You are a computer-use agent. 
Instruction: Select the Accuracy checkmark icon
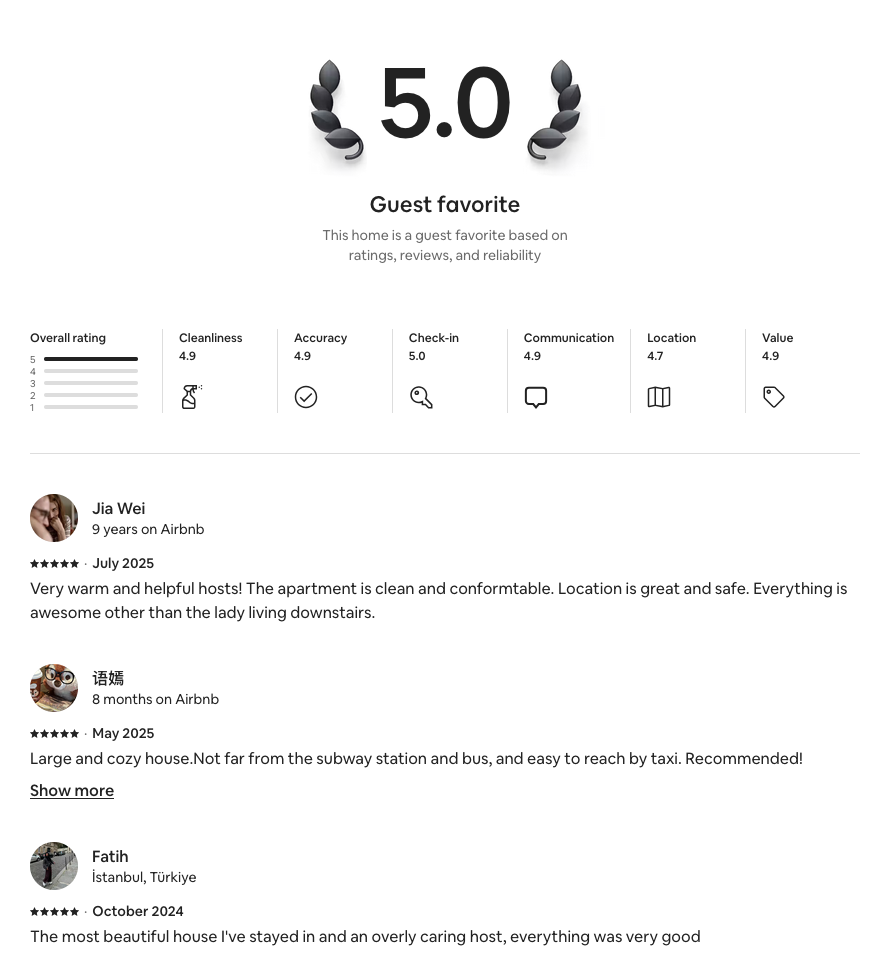point(306,397)
